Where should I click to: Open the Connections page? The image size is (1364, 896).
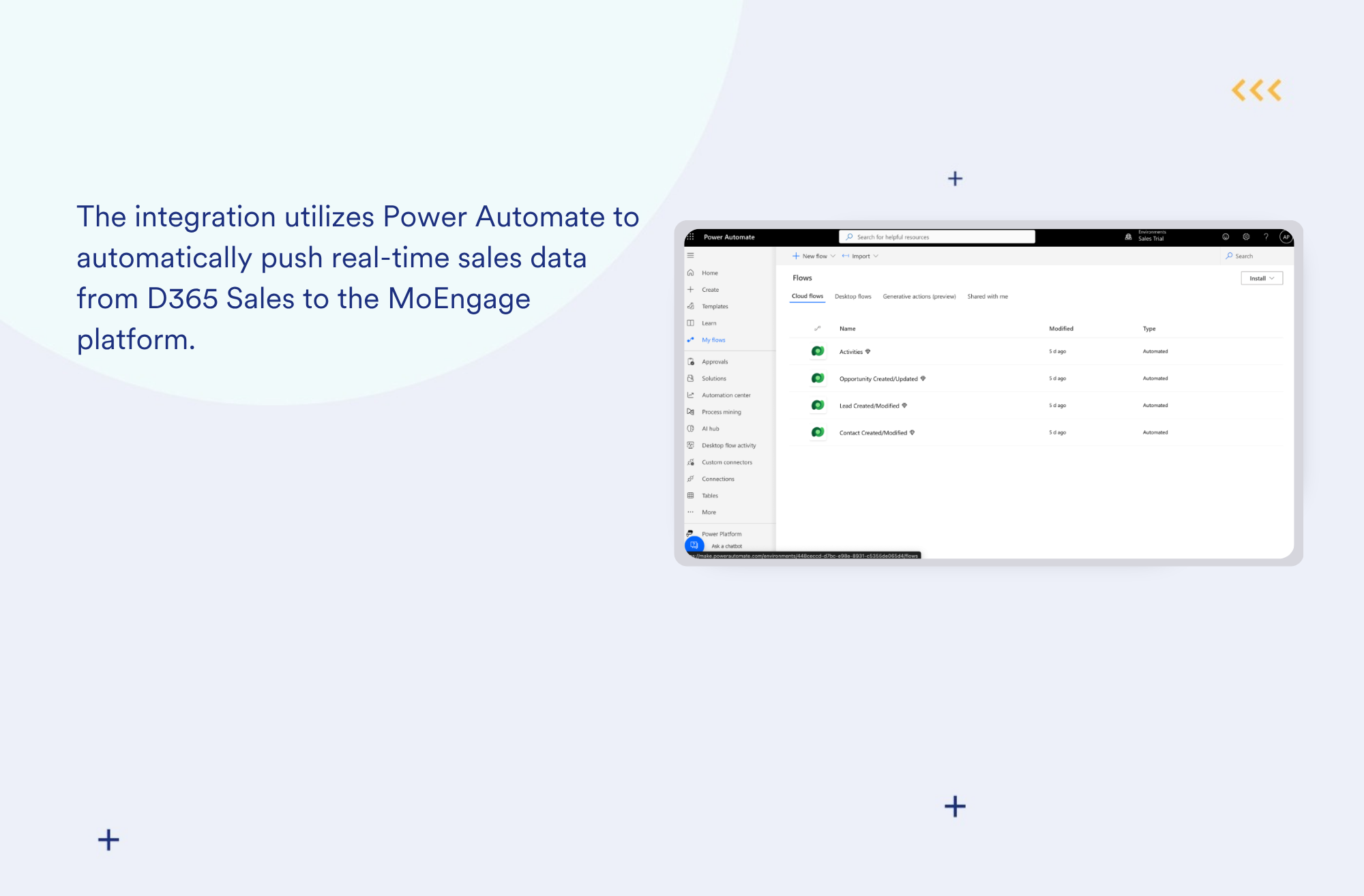(717, 479)
